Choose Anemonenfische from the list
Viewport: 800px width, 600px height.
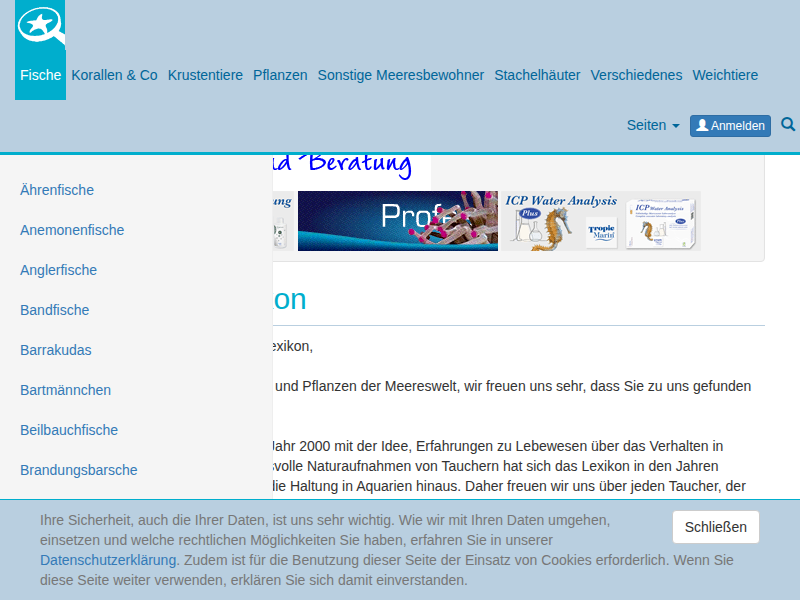[x=72, y=230]
